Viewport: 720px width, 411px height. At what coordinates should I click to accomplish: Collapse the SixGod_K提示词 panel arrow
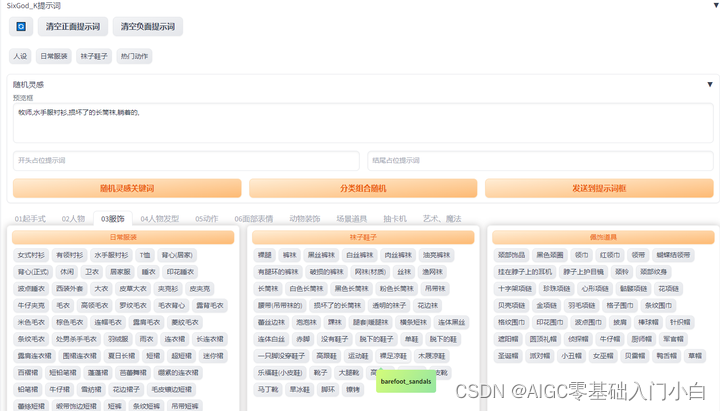[715, 6]
